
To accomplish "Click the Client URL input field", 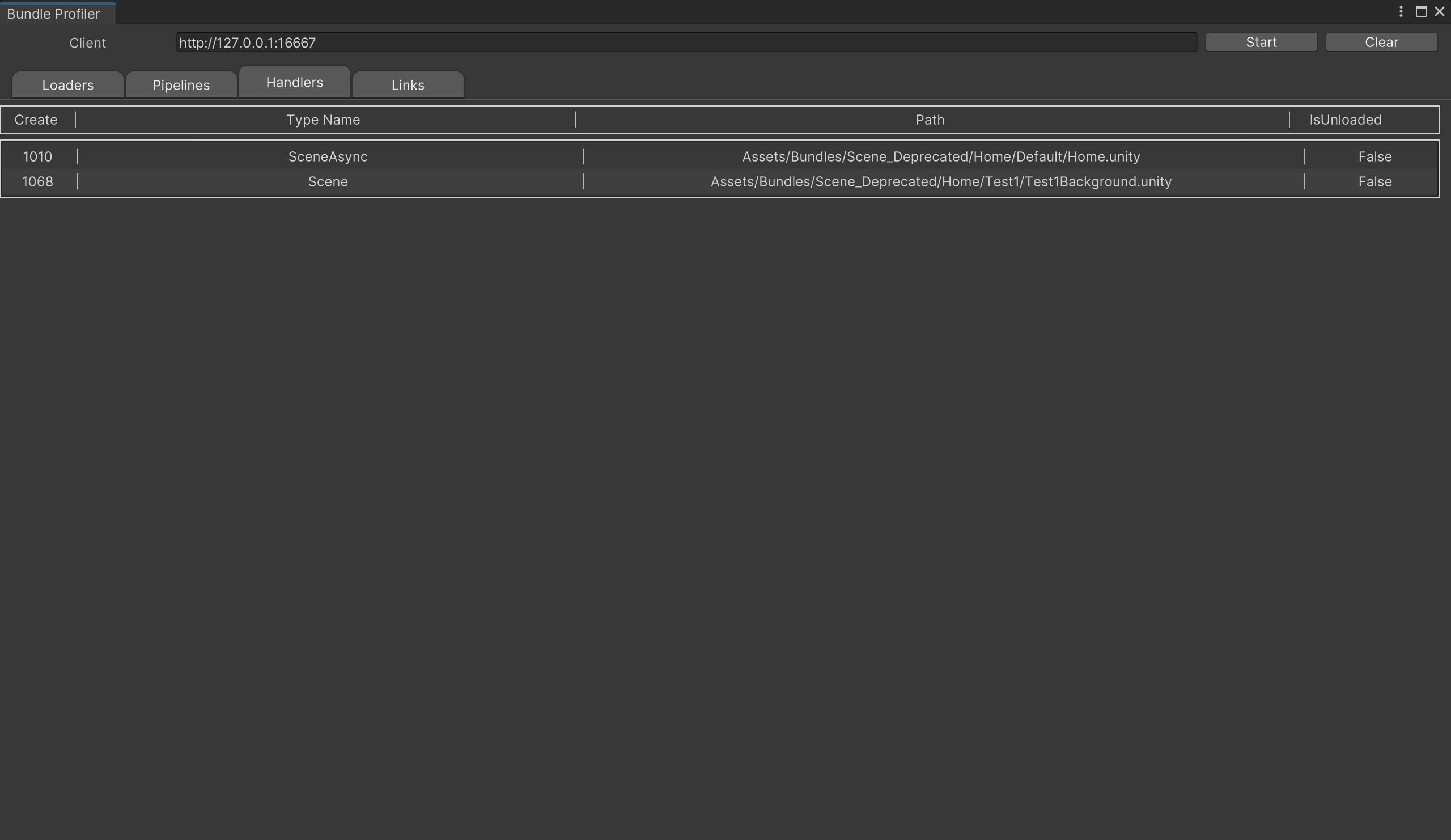I will [x=685, y=43].
